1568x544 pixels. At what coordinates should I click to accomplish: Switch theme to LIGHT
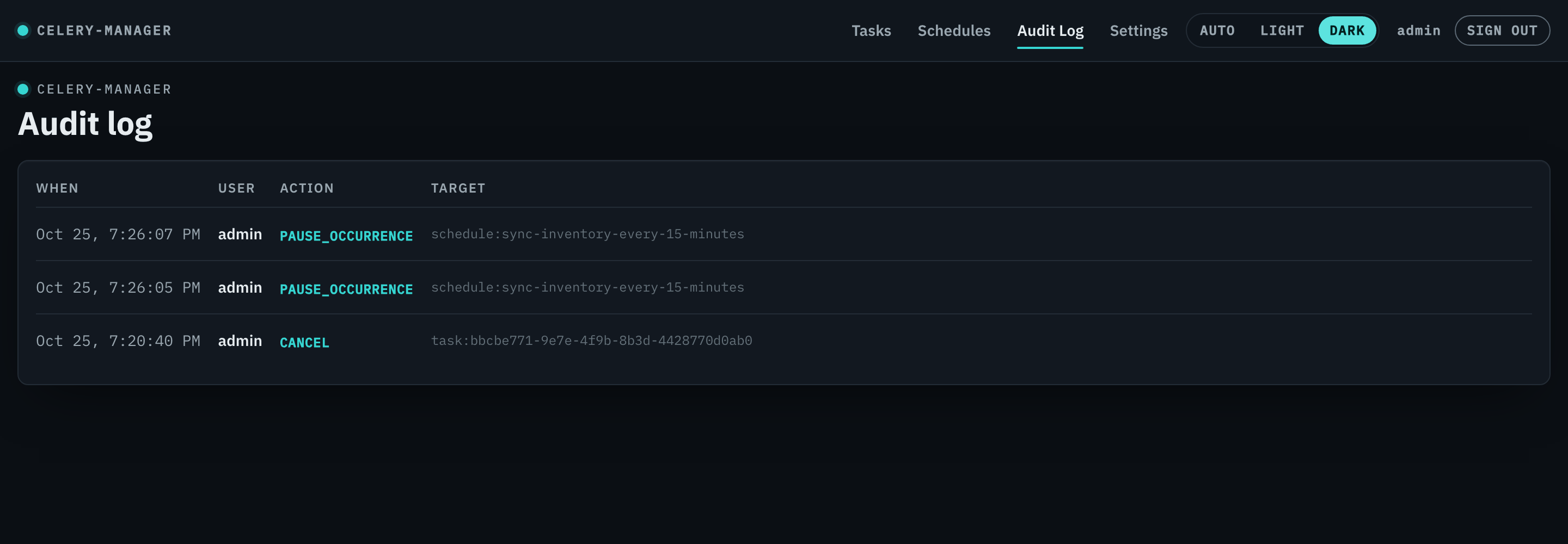(x=1282, y=30)
